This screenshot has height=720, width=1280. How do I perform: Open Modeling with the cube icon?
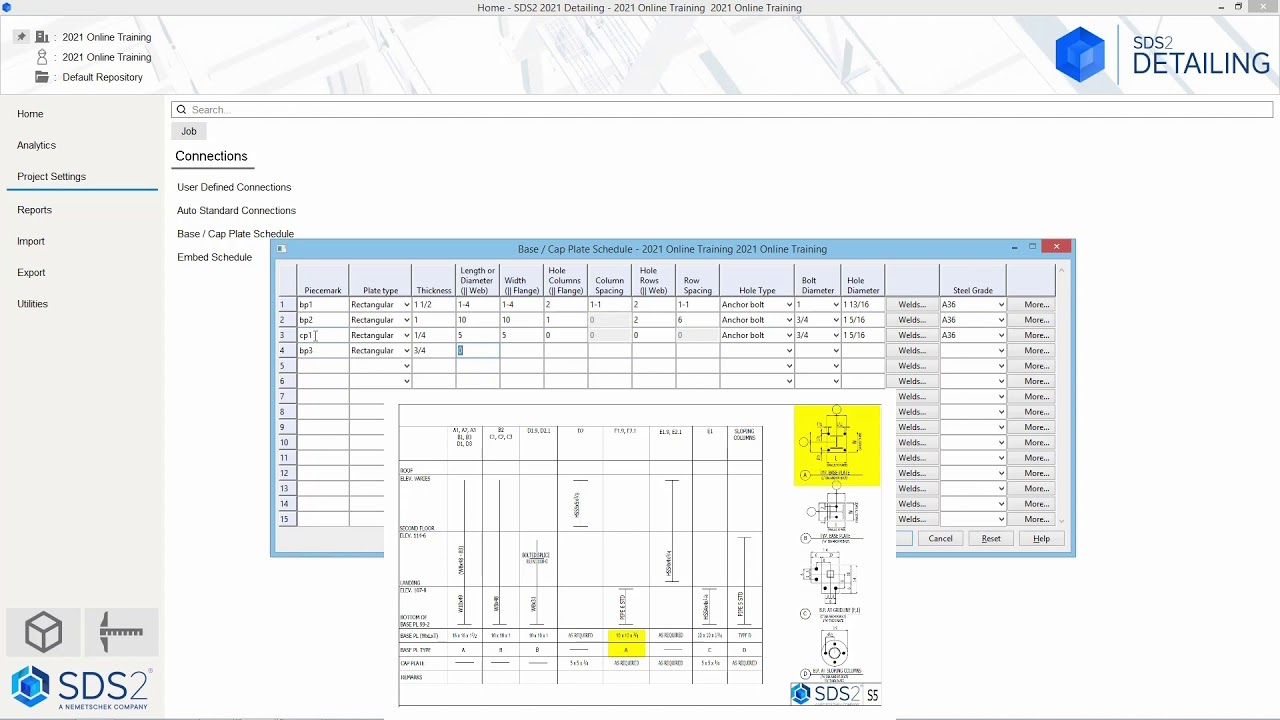[44, 632]
